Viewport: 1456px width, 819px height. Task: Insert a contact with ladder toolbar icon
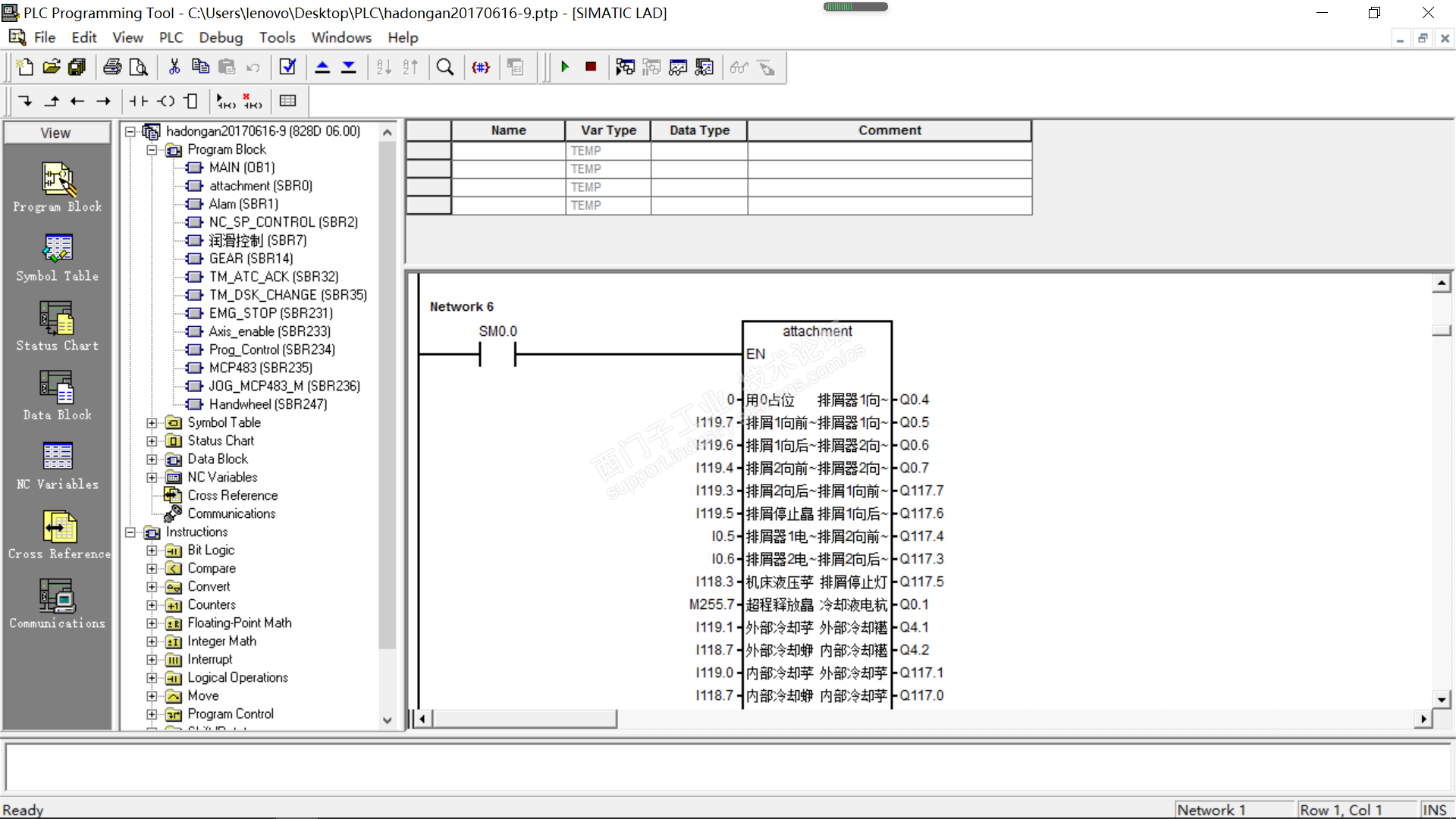(x=138, y=101)
